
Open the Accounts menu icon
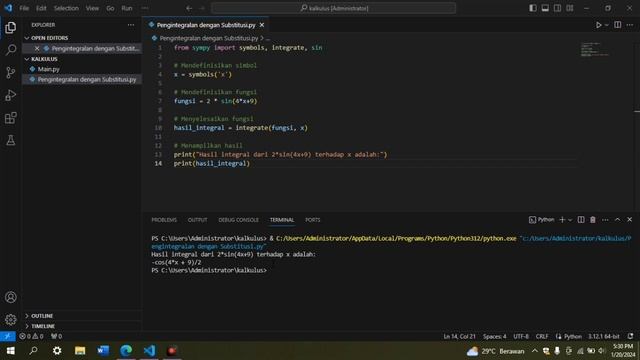coord(11,297)
